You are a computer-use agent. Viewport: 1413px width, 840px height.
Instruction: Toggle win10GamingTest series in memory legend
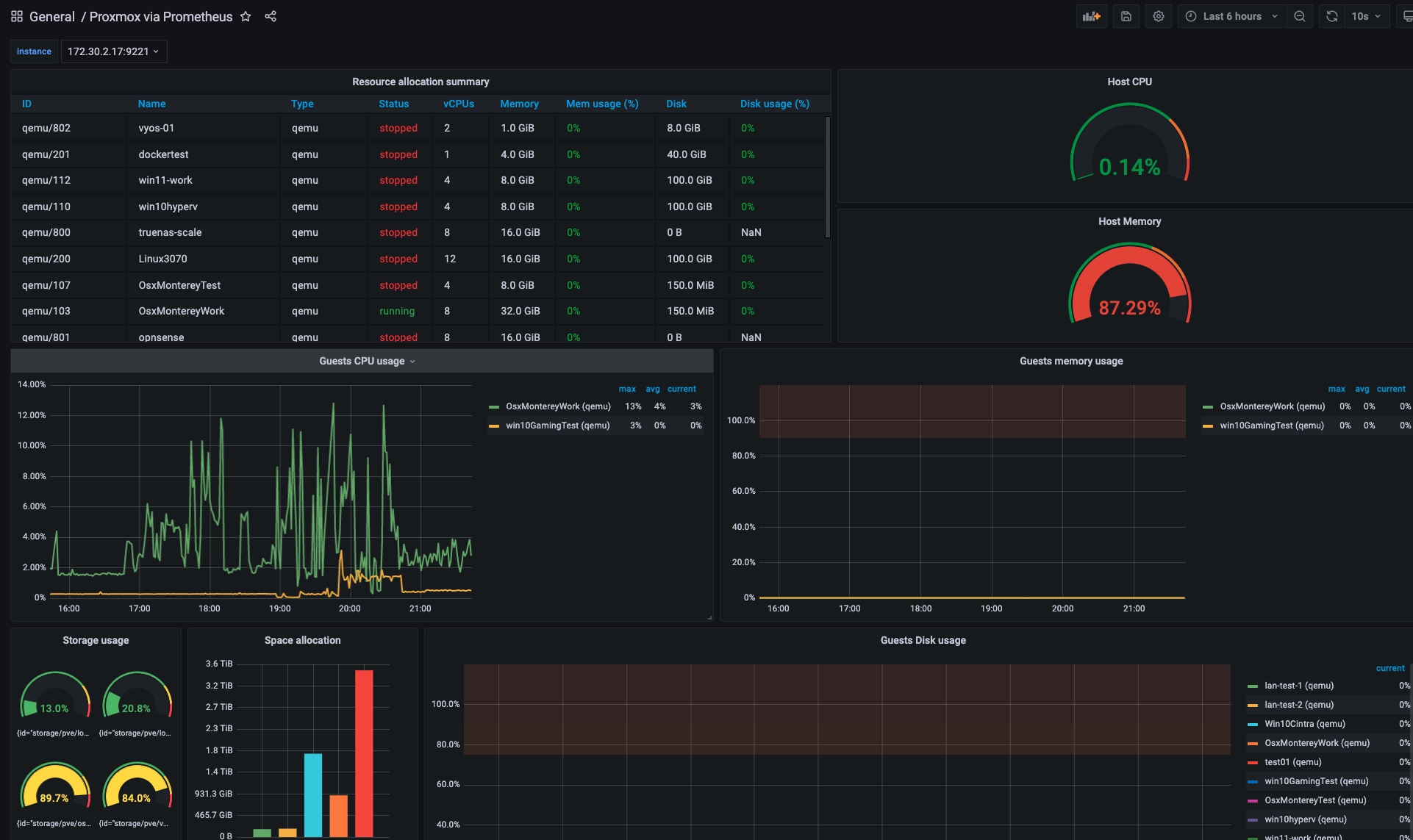[x=1272, y=426]
